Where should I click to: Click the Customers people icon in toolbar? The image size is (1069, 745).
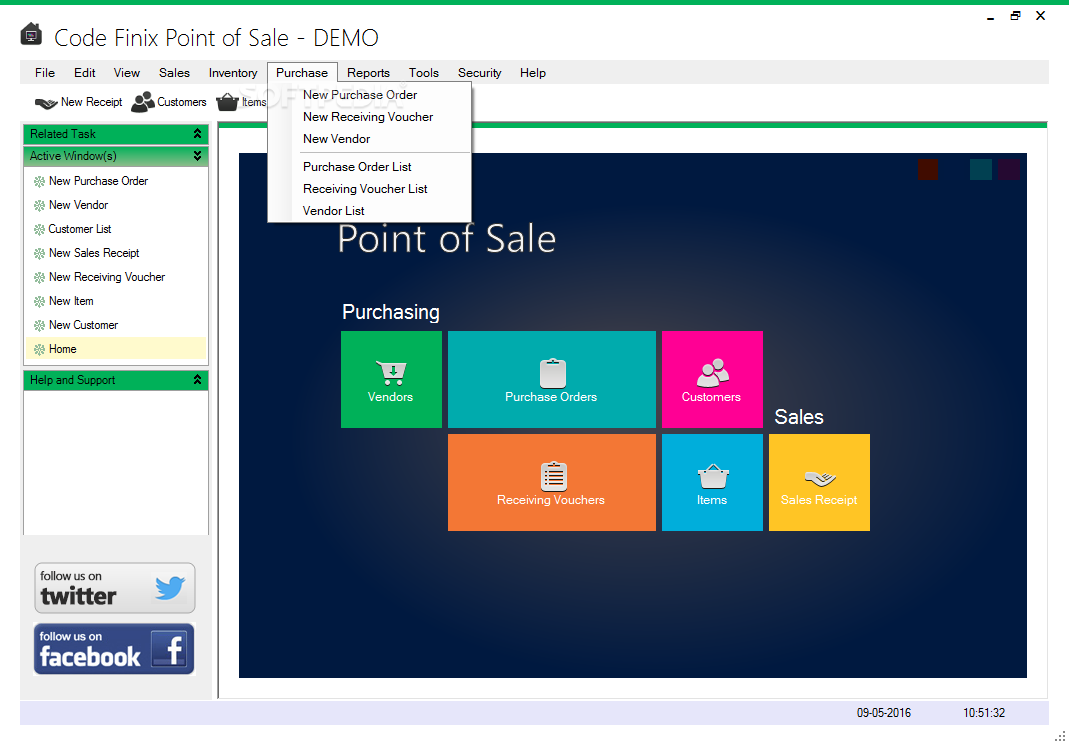click(x=142, y=102)
